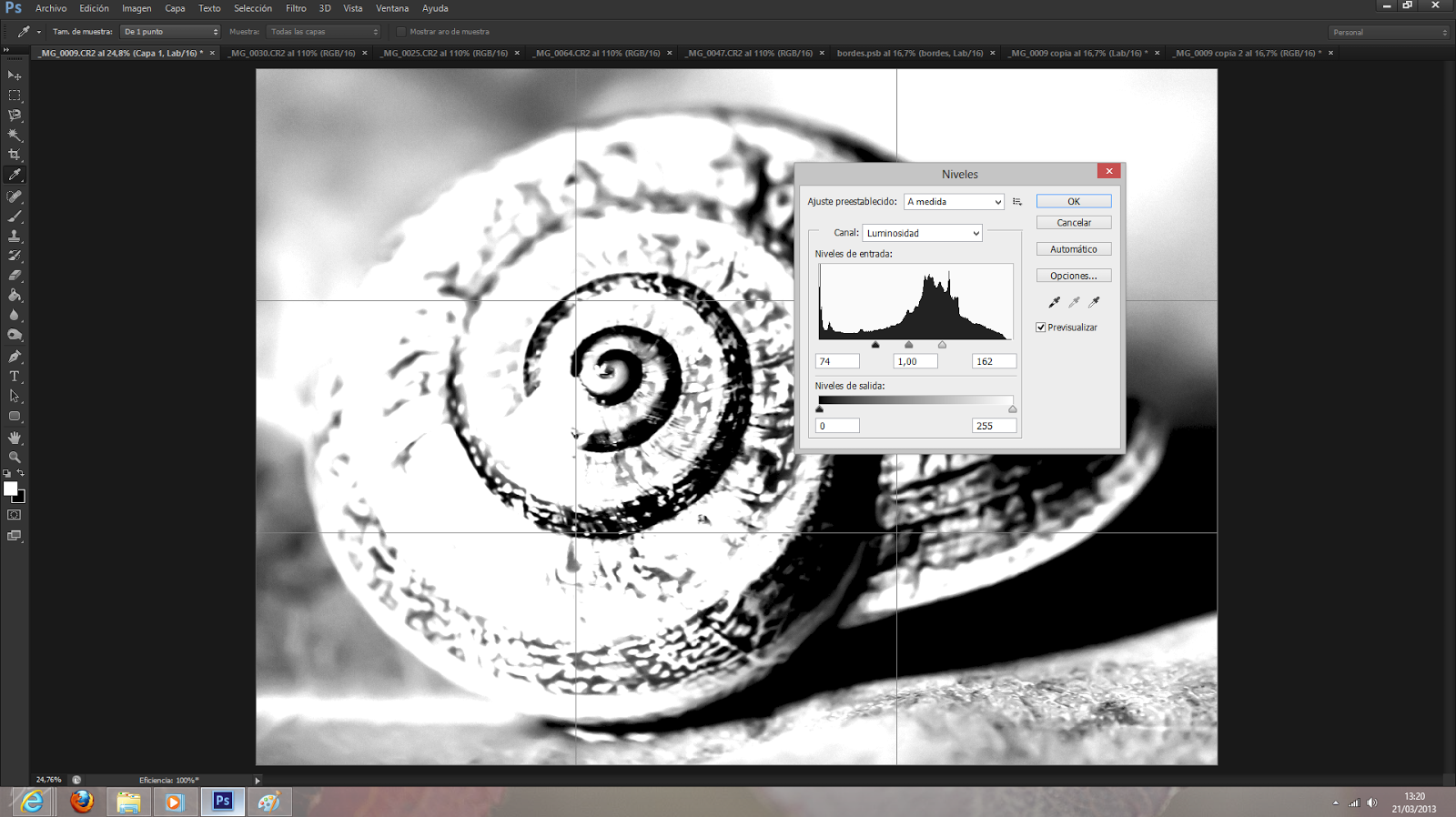Viewport: 1456px width, 817px height.
Task: Click the highlight input field showing 162
Action: (994, 362)
